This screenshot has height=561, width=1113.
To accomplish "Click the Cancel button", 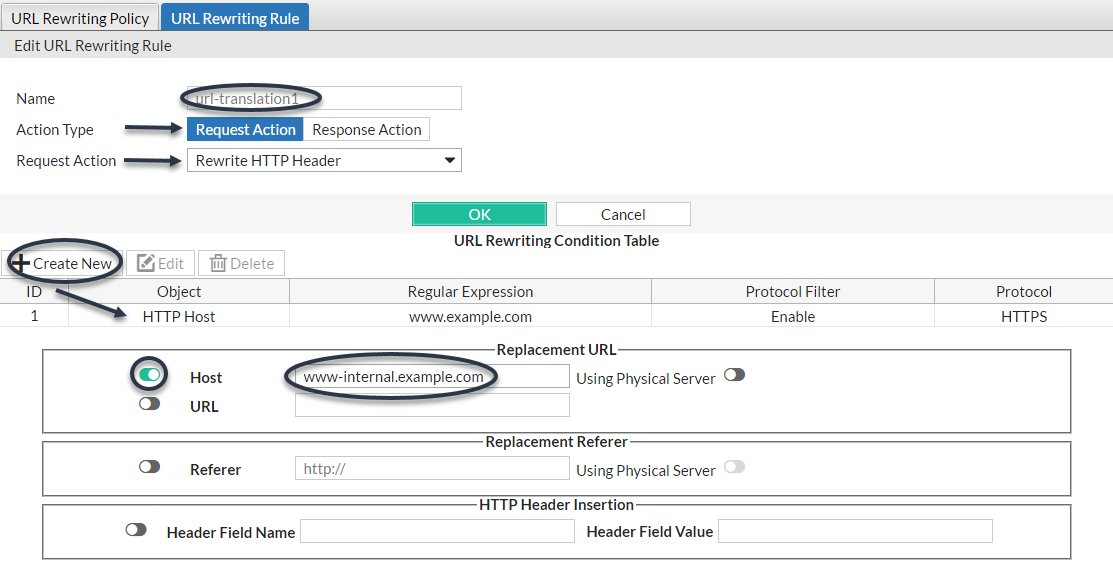I will click(623, 214).
